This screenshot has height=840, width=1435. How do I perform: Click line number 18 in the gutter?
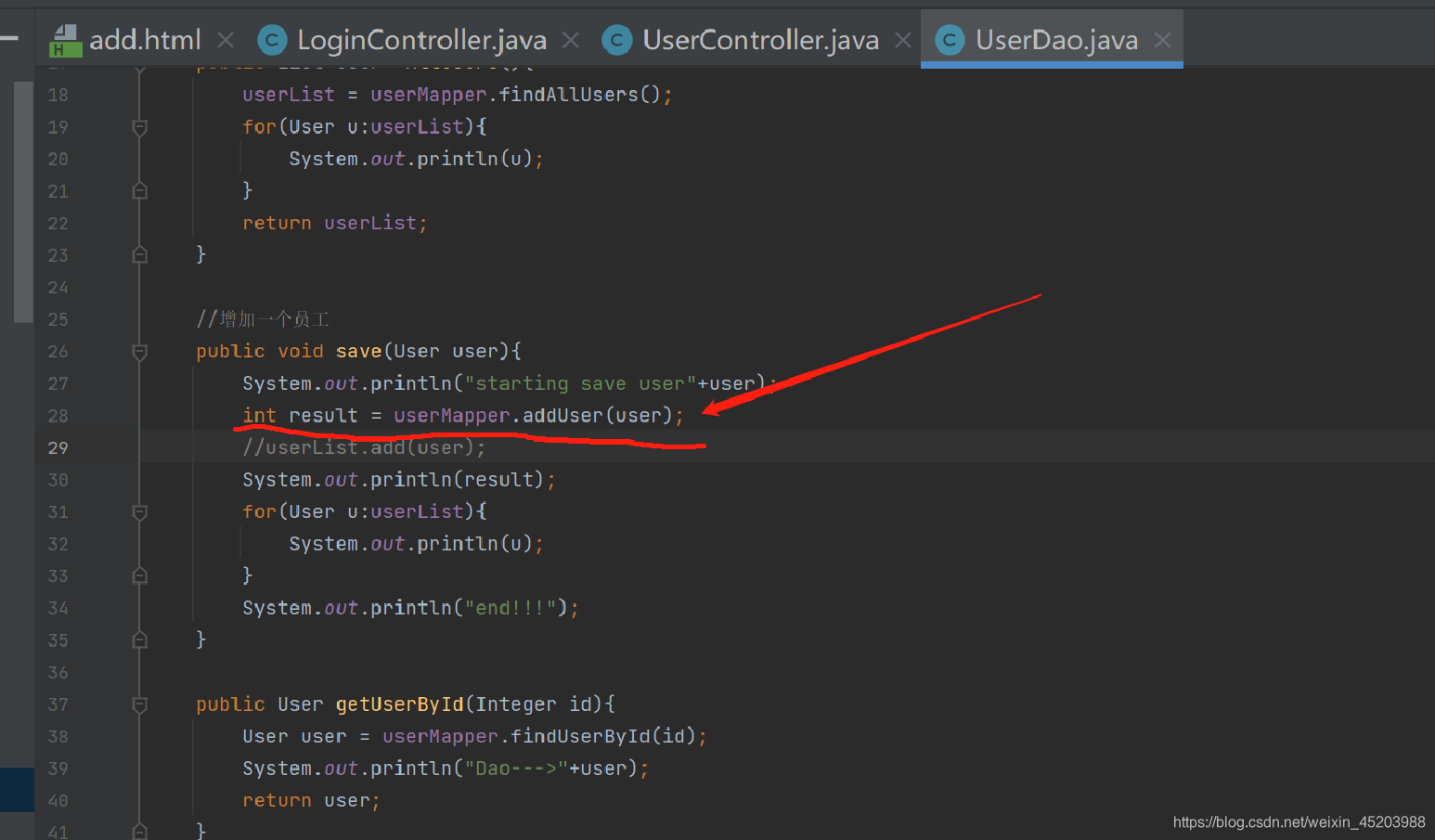point(58,95)
